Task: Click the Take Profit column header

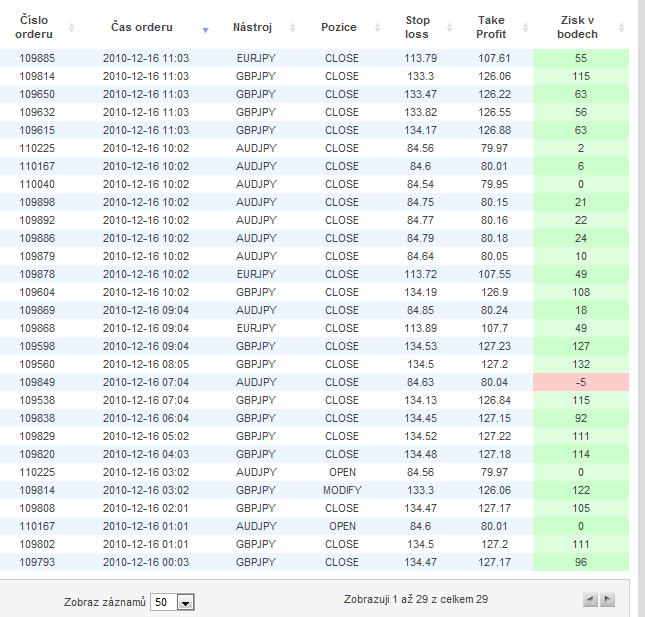Action: coord(491,27)
